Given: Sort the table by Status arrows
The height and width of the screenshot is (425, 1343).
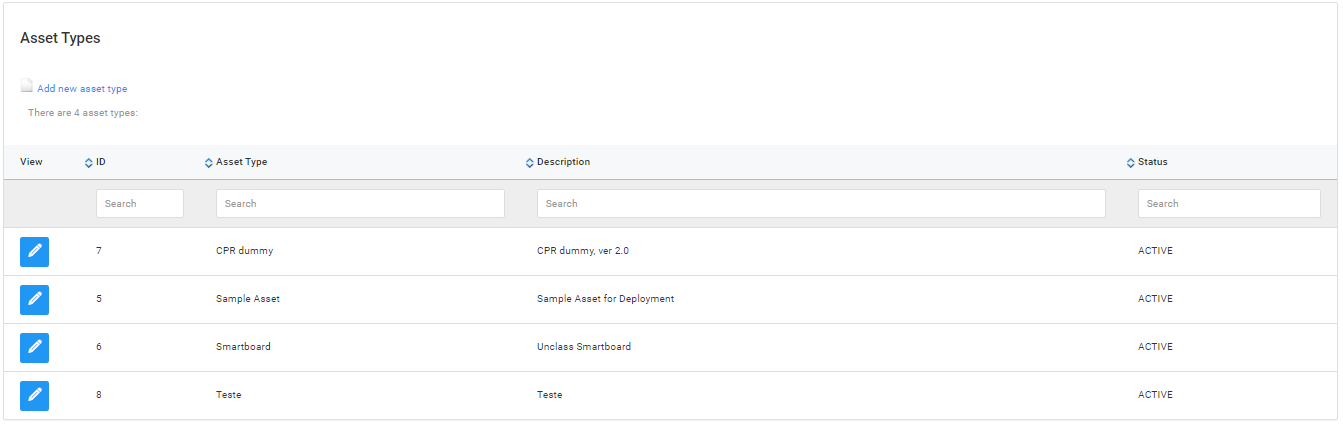Looking at the screenshot, I should (1130, 163).
